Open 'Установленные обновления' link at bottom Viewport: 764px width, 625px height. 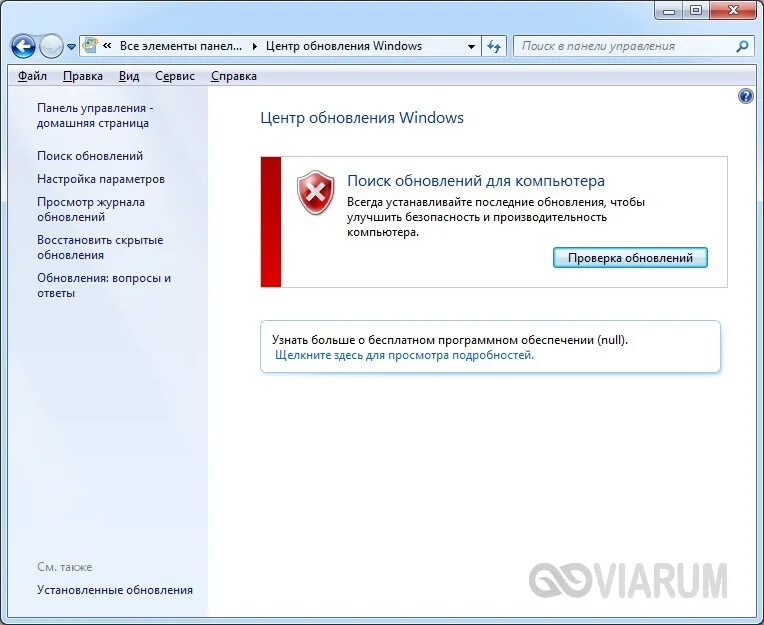[x=115, y=590]
